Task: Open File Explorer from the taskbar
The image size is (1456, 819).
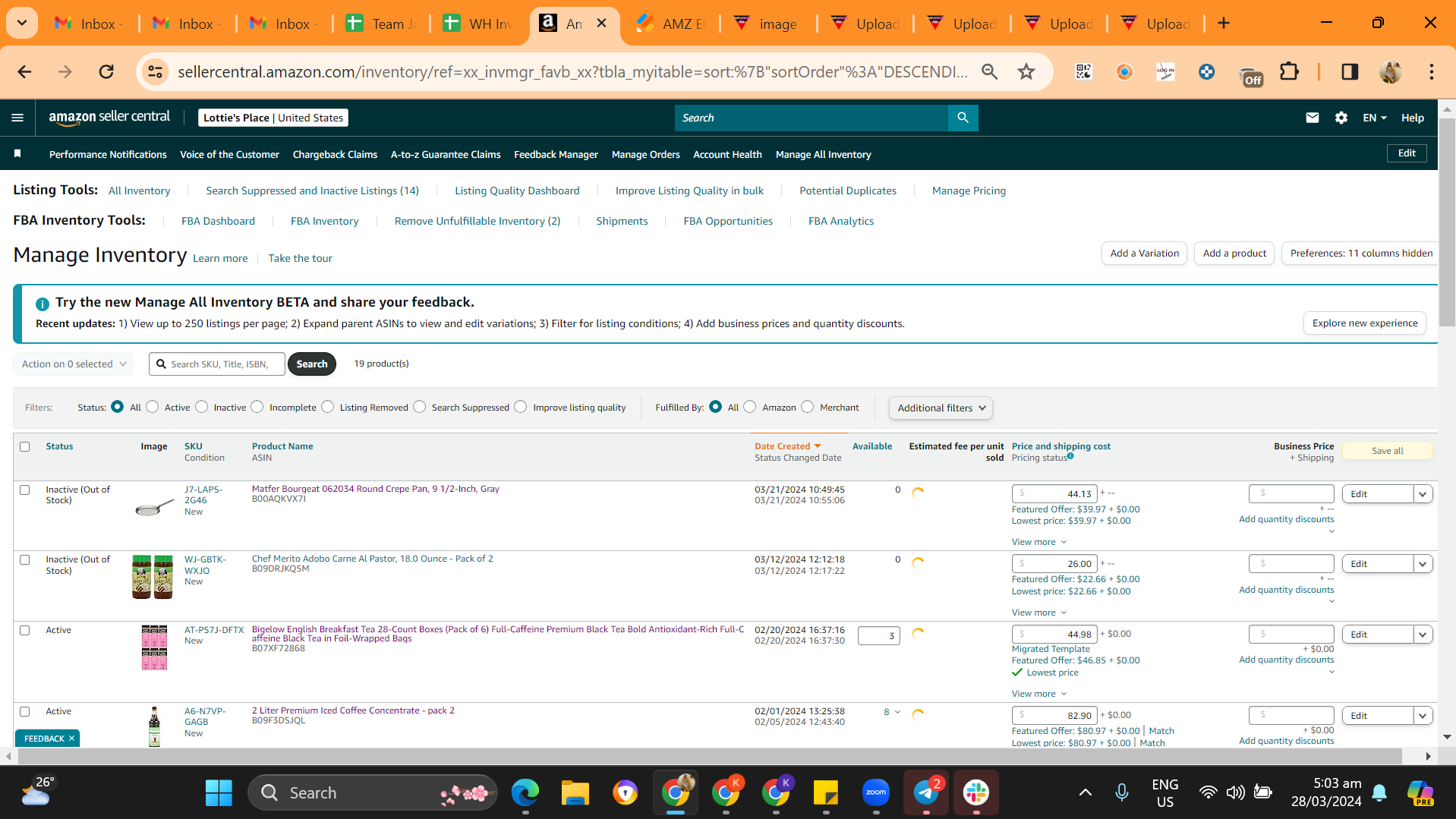Action: [x=575, y=793]
